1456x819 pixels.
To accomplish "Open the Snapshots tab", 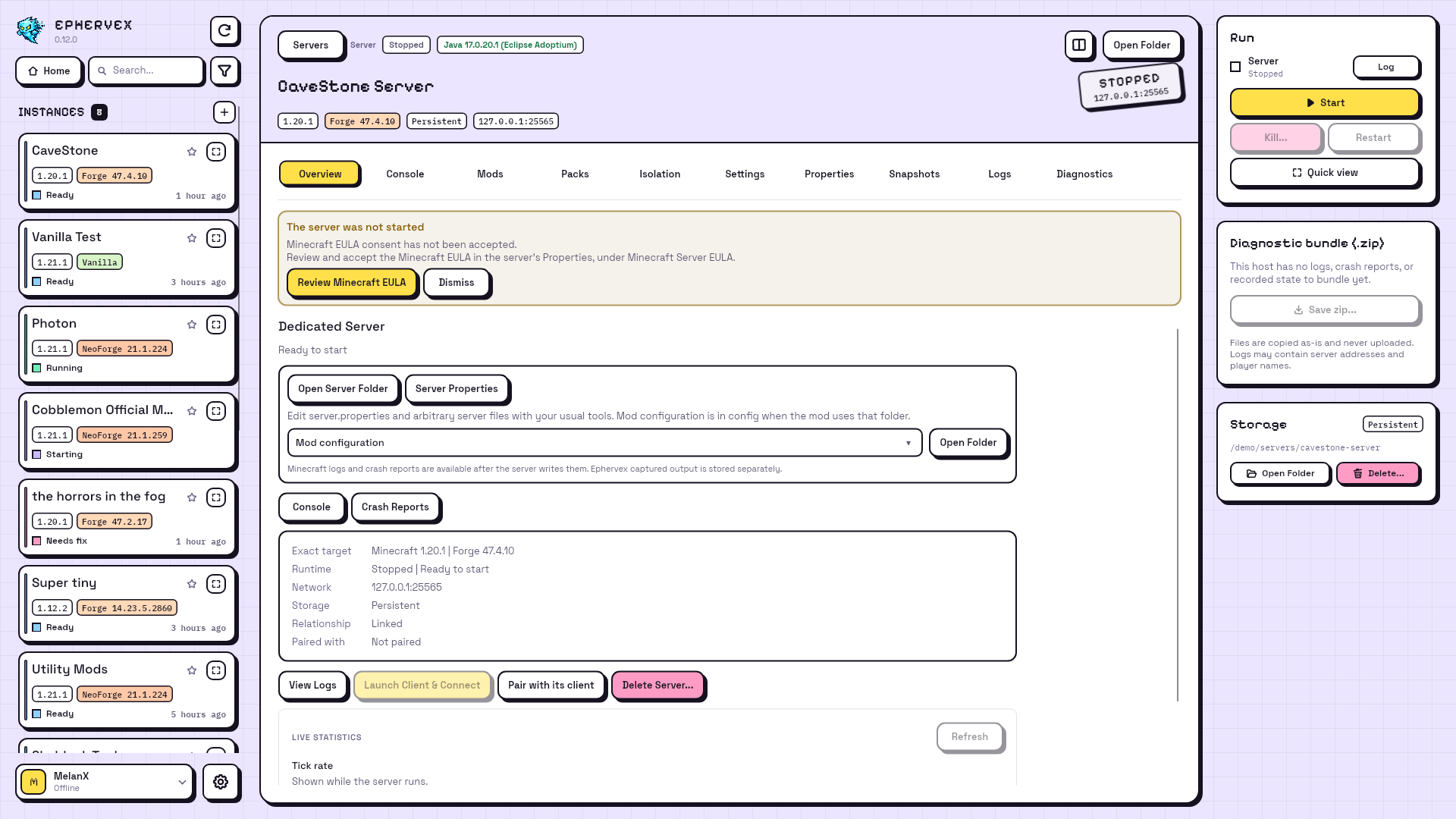I will click(915, 174).
